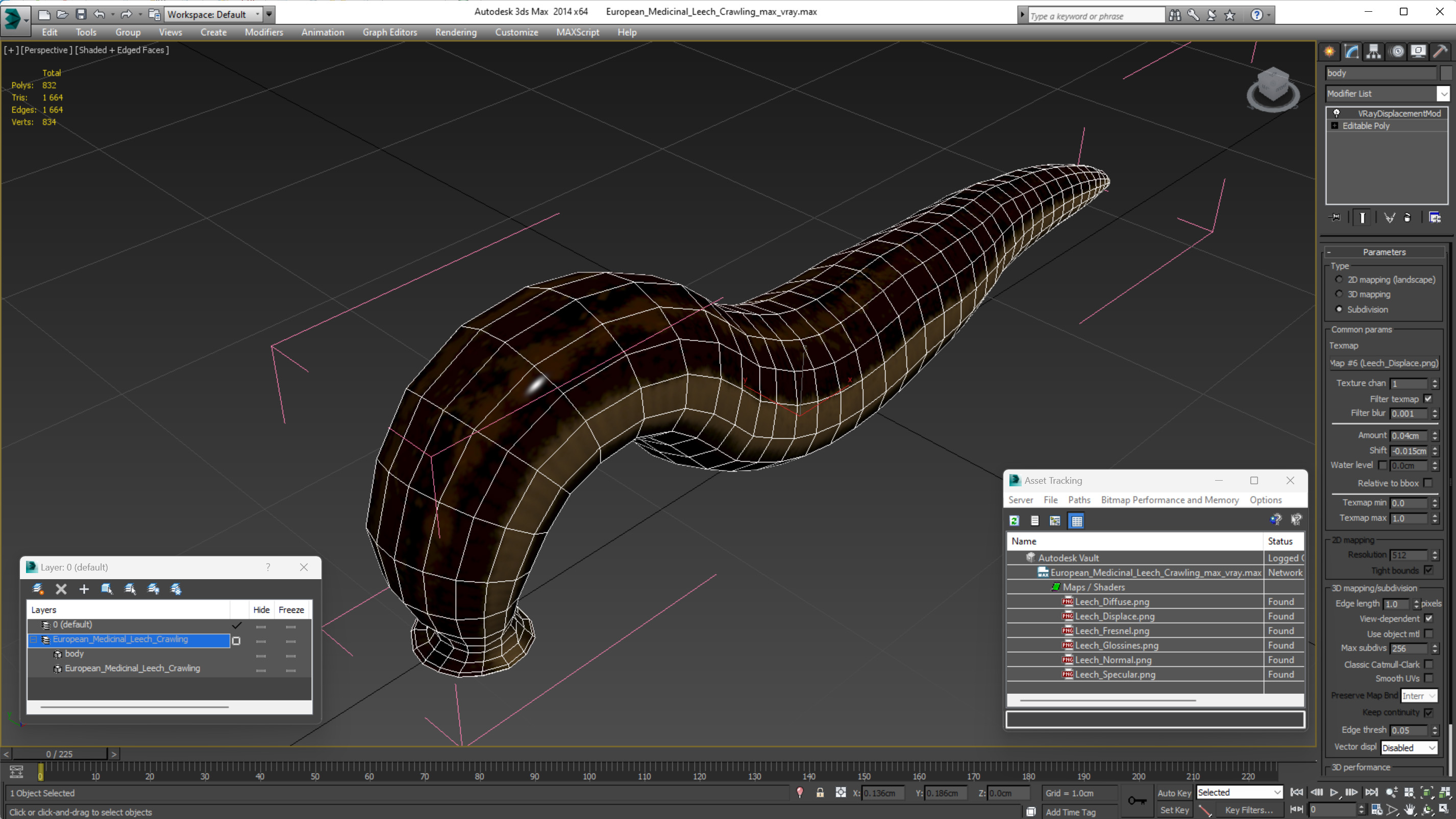Expand the Editable Poly modifier entry
This screenshot has height=819, width=1456.
1335,126
